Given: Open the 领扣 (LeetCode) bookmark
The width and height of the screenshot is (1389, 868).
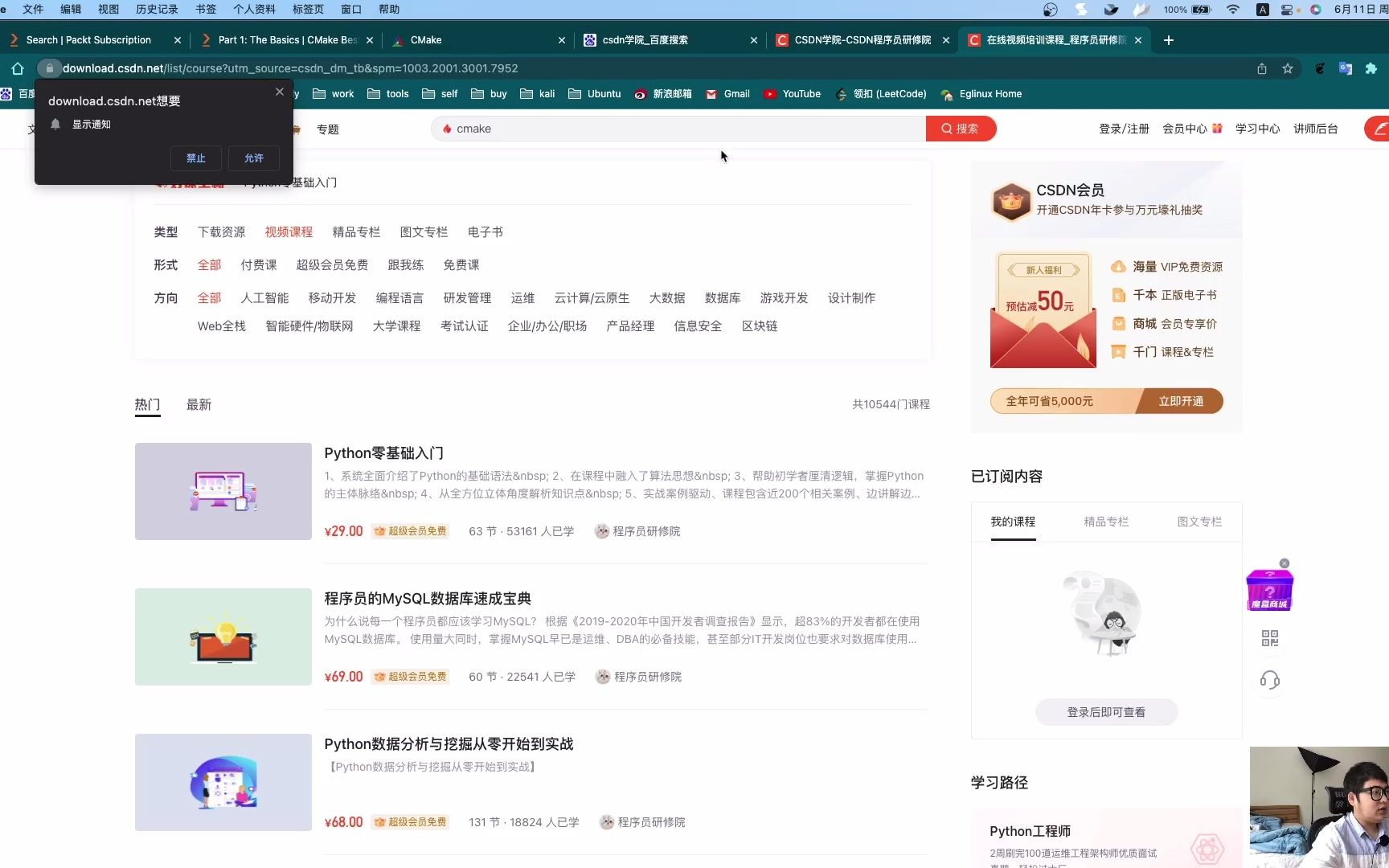Looking at the screenshot, I should click(881, 94).
